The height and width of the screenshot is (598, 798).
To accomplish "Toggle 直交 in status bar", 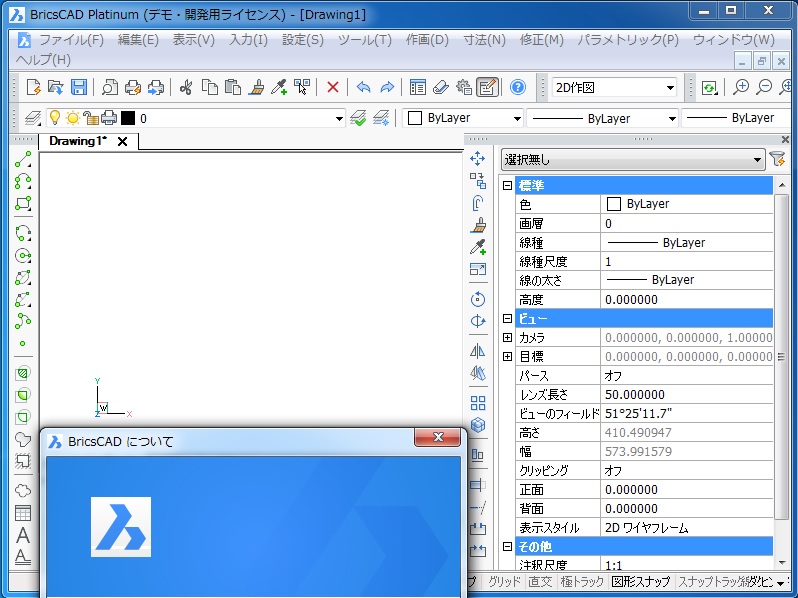I will (540, 581).
